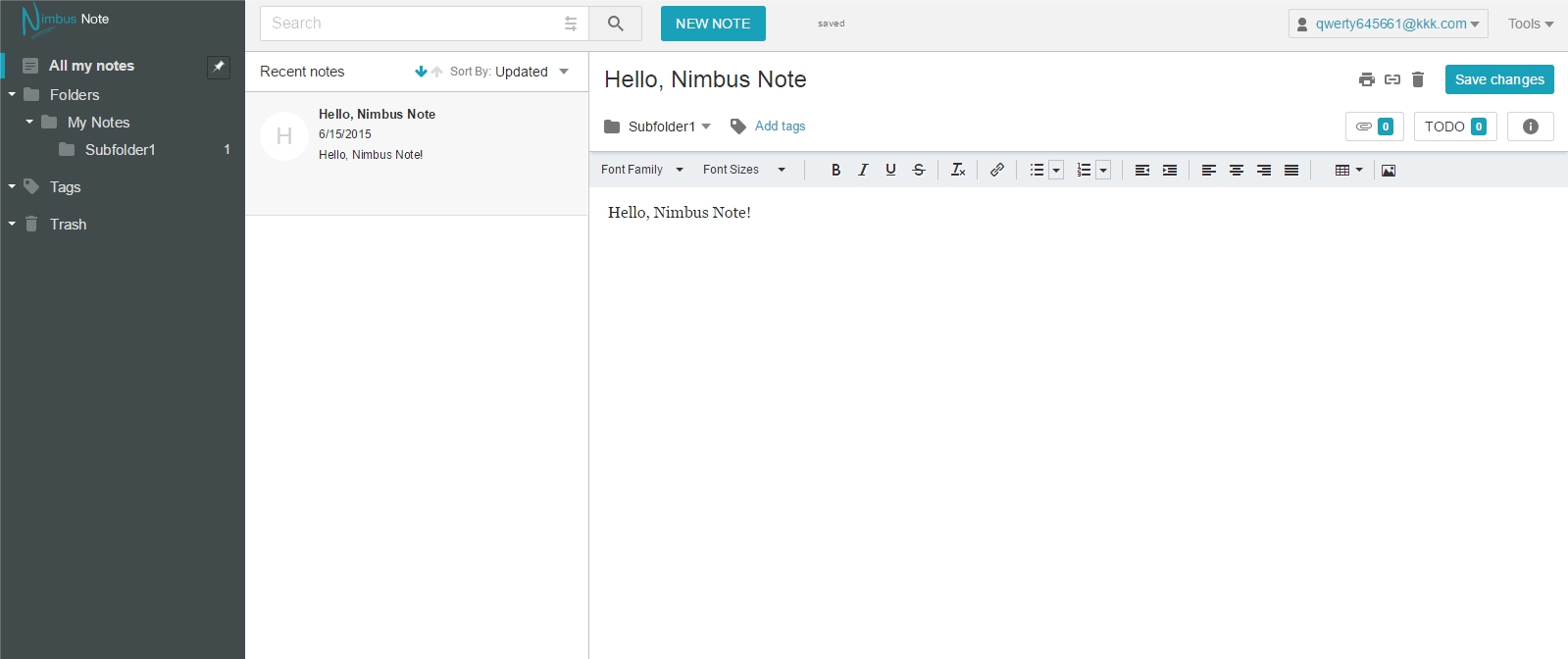The image size is (1568, 659).
Task: Show note info details
Action: point(1531,127)
